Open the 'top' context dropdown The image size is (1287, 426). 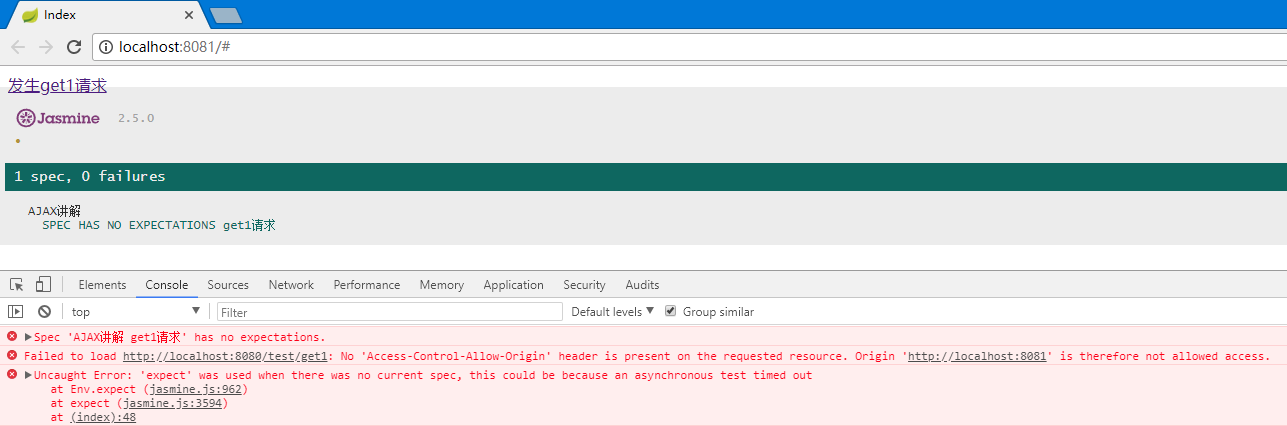pyautogui.click(x=136, y=312)
